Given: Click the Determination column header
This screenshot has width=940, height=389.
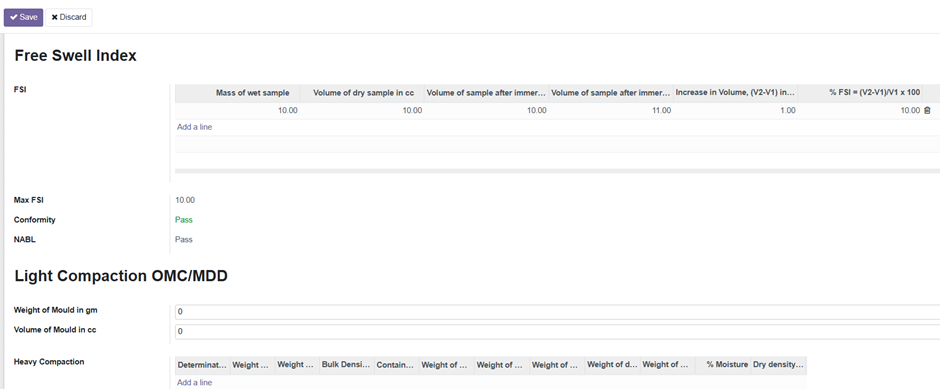Looking at the screenshot, I should 202,364.
